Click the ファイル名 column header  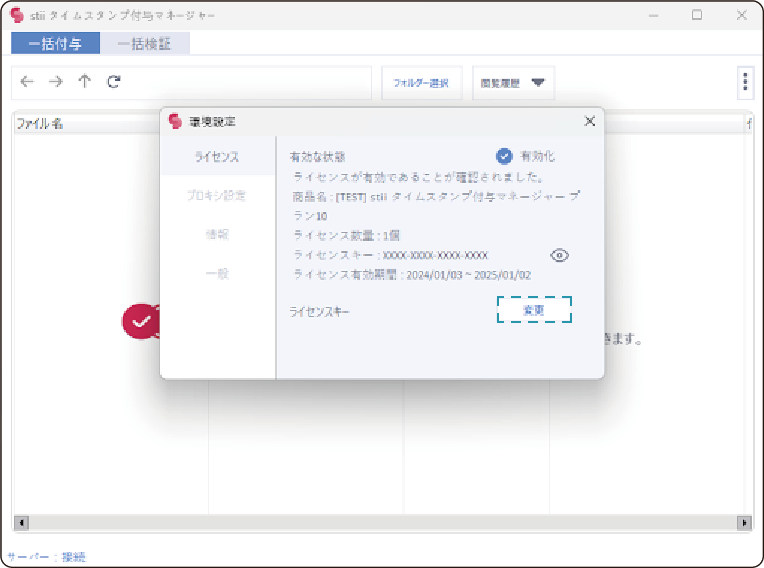tap(40, 123)
